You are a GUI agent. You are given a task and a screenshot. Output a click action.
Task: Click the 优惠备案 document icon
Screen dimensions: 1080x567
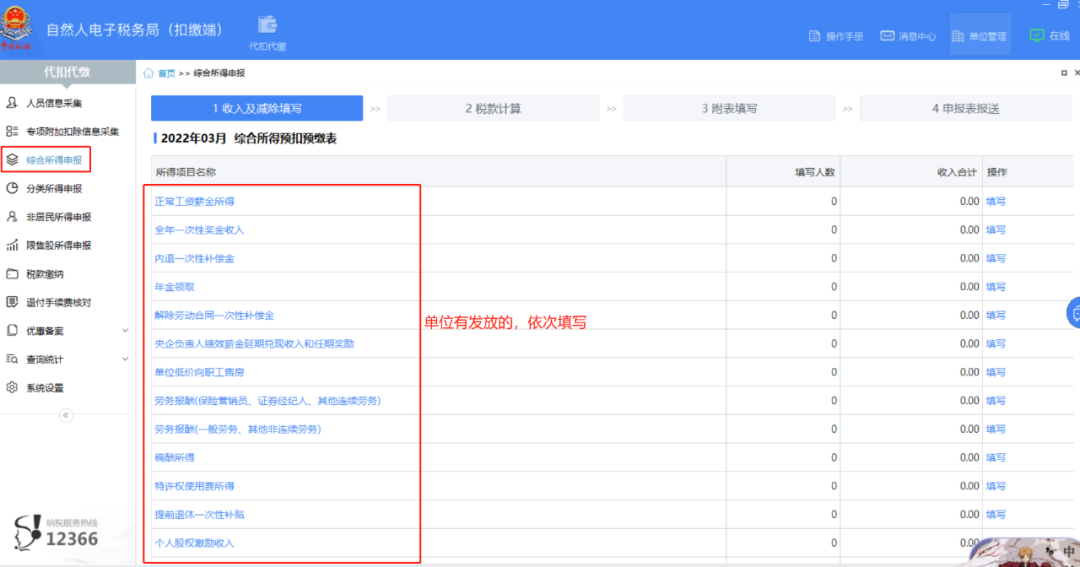tap(12, 331)
